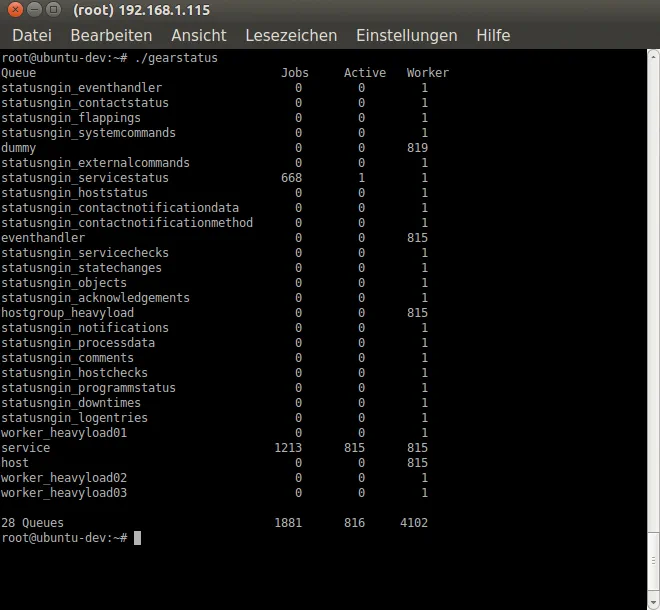The height and width of the screenshot is (610, 660).
Task: Click the worker_heavyload02 queue name
Action: coord(64,478)
